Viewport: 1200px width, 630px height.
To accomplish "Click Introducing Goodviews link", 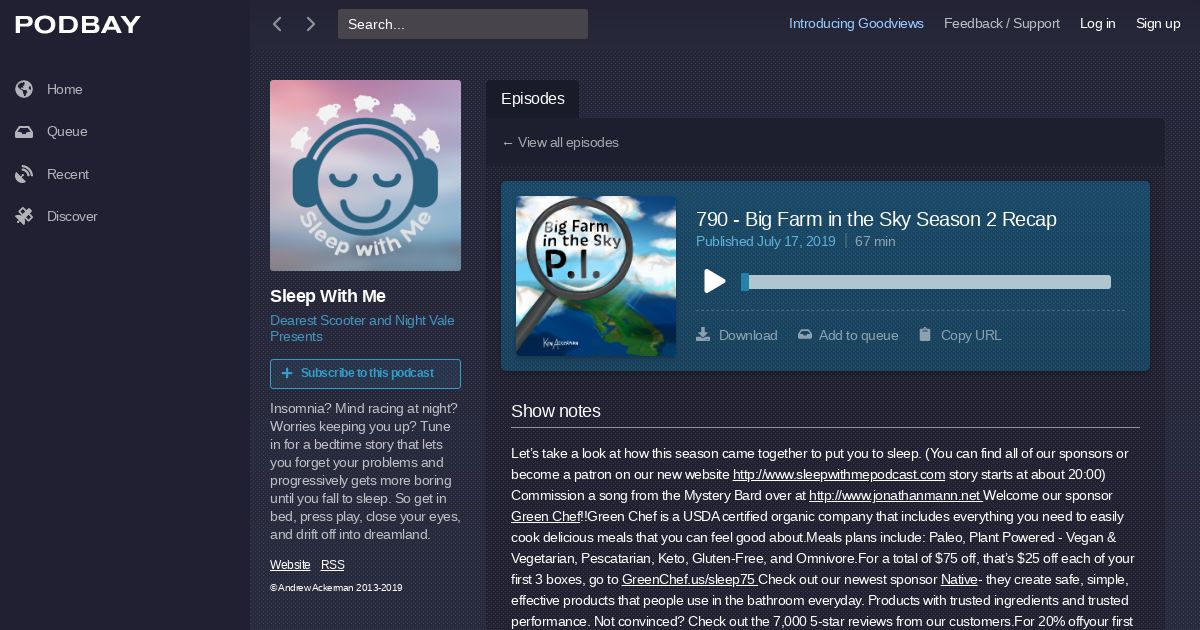I will point(856,24).
